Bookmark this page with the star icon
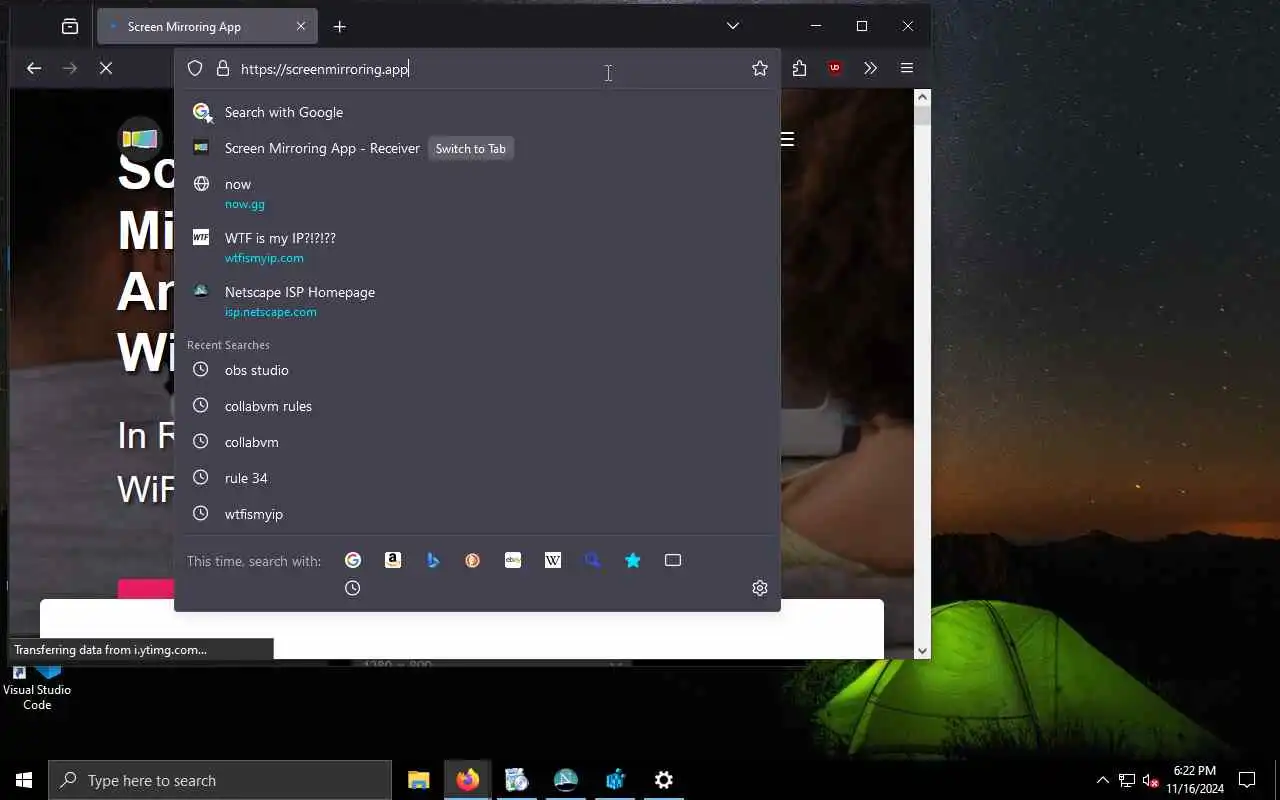1280x800 pixels. [760, 69]
